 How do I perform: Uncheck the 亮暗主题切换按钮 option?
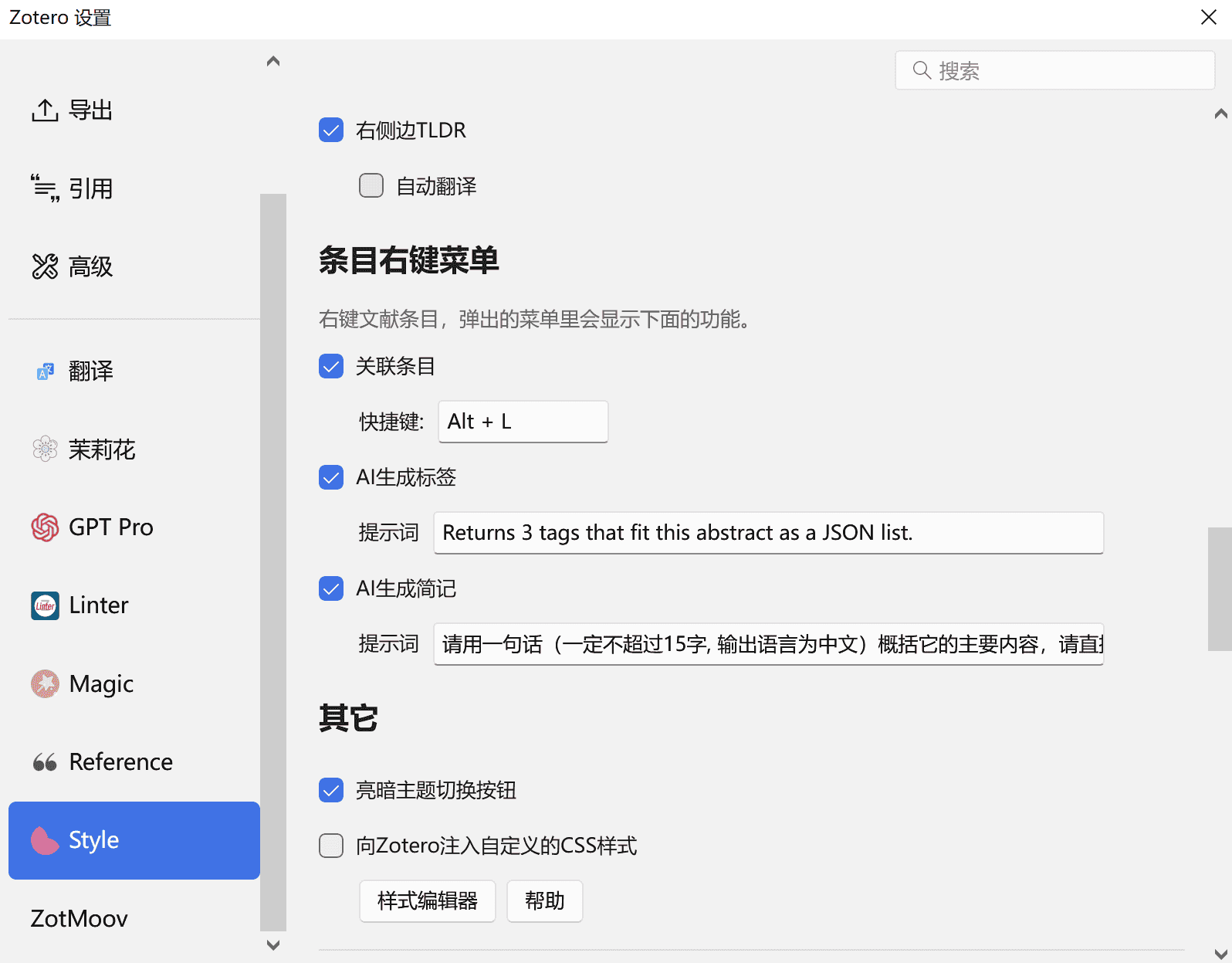pos(331,790)
